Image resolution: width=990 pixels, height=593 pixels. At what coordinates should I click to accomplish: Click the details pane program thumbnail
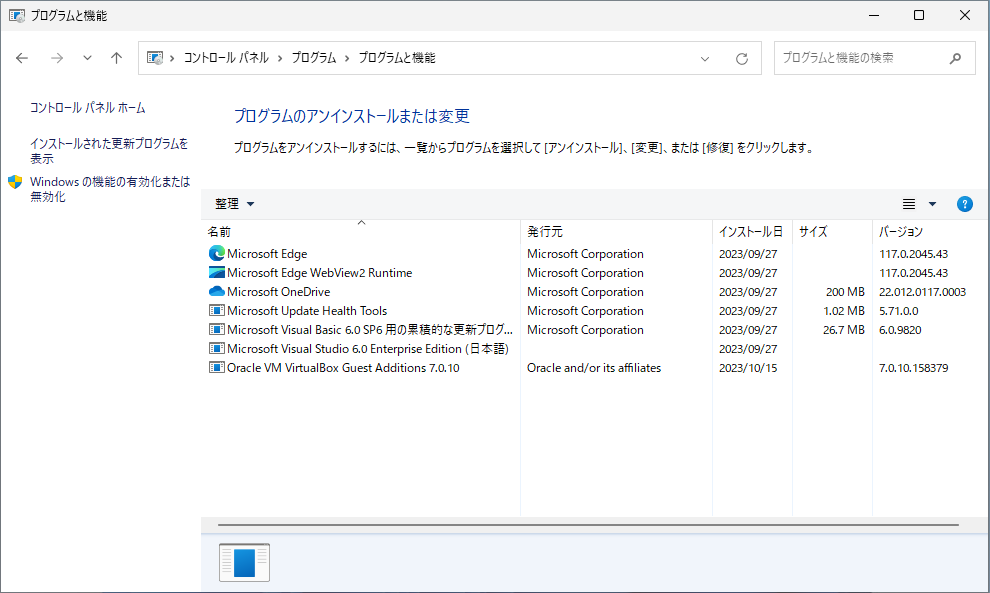pyautogui.click(x=244, y=562)
